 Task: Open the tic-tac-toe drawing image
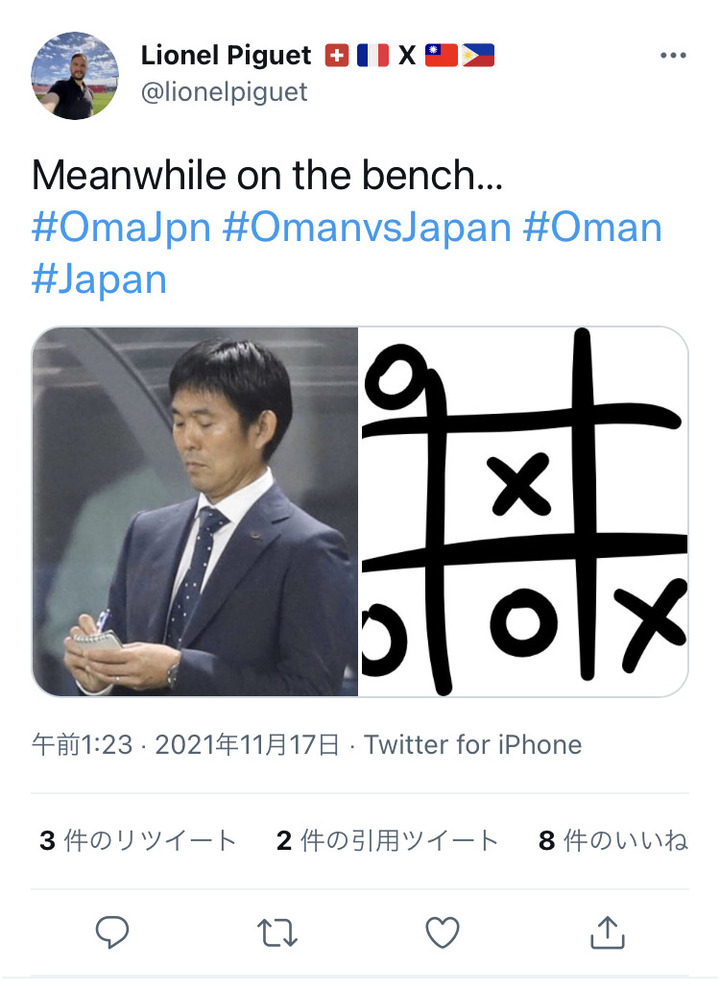[x=523, y=511]
